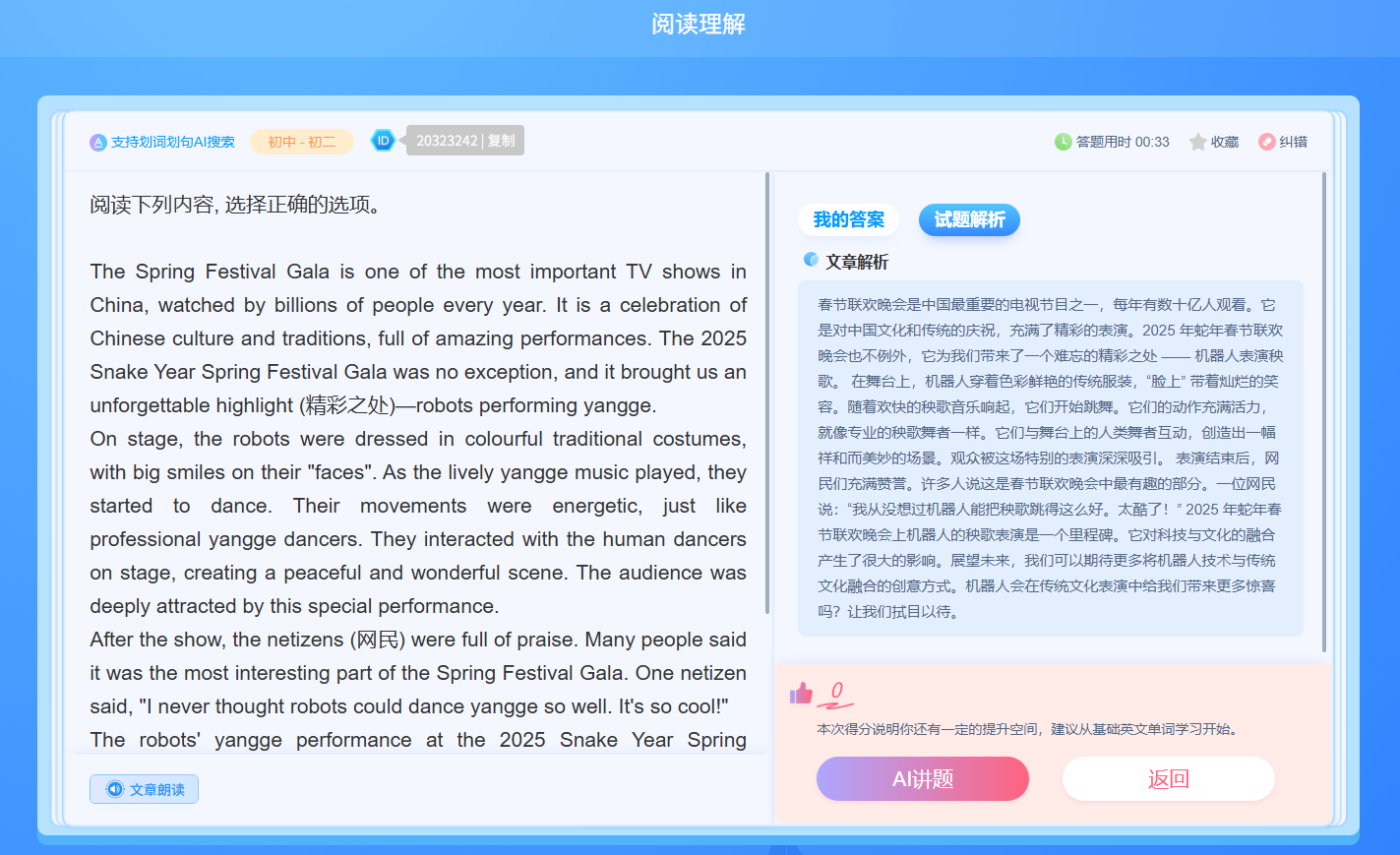Click the scrollbar of the reading passage
Image resolution: width=1400 pixels, height=855 pixels.
click(767, 394)
